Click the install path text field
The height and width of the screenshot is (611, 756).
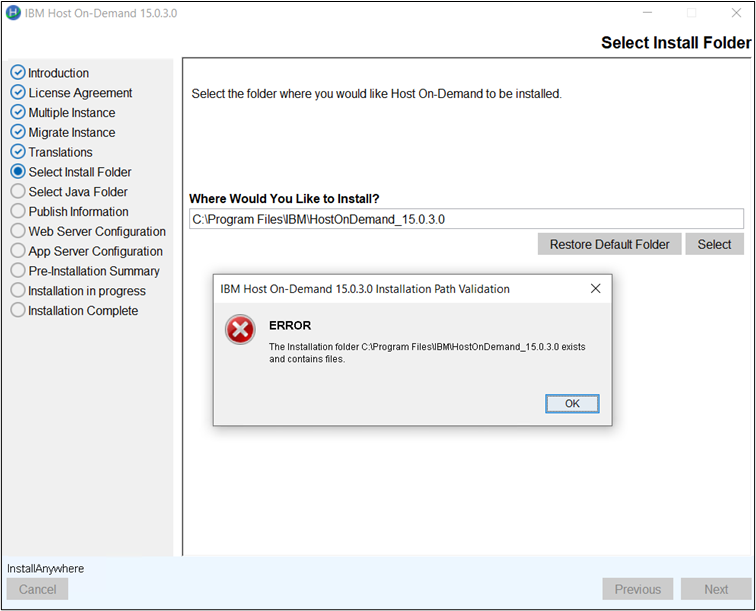pos(466,219)
